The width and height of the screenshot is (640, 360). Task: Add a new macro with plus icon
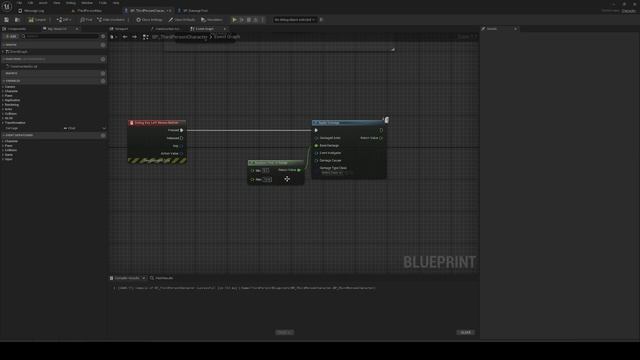click(x=103, y=73)
